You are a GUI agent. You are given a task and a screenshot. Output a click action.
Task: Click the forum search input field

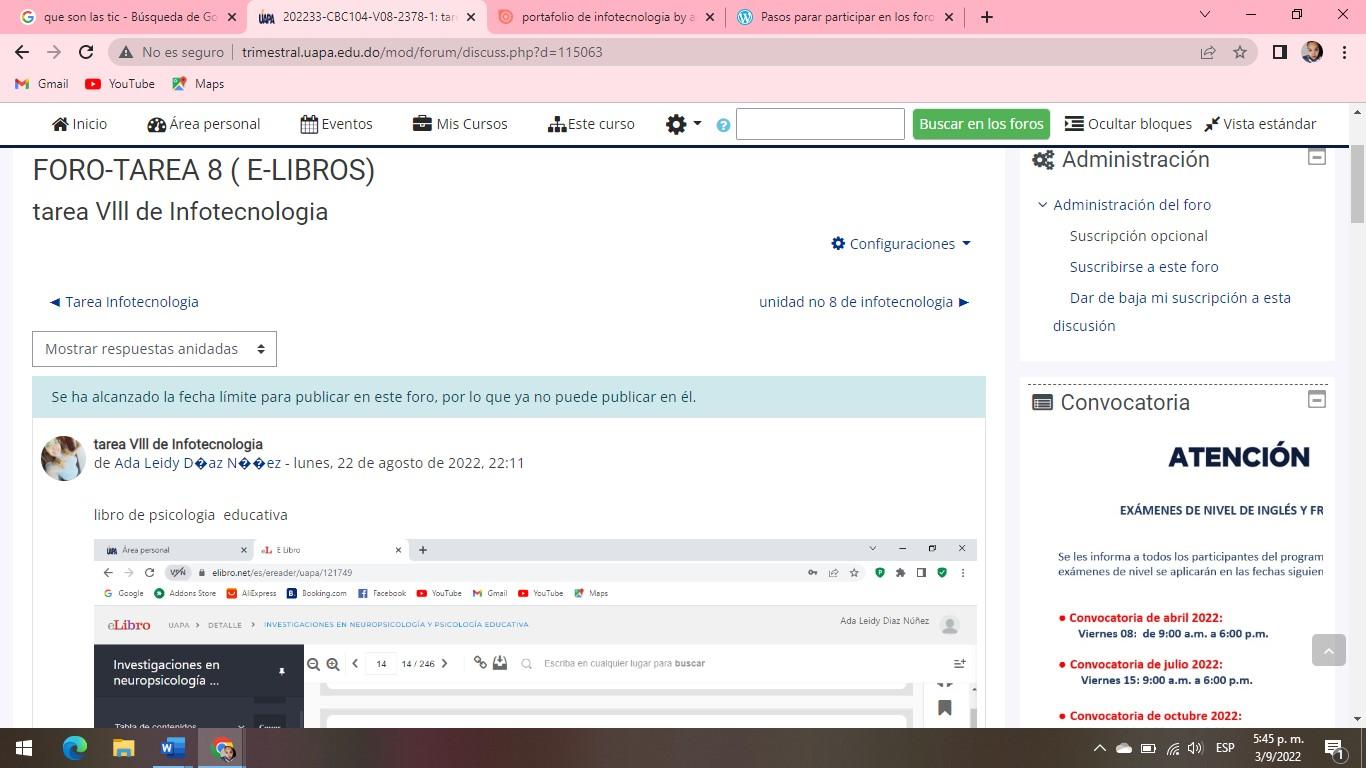820,124
